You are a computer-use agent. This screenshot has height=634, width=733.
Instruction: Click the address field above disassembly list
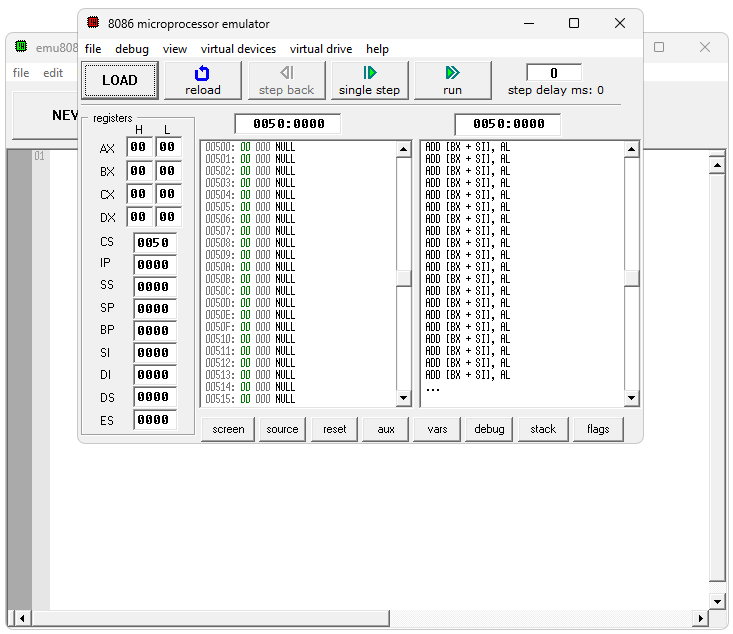pyautogui.click(x=508, y=124)
